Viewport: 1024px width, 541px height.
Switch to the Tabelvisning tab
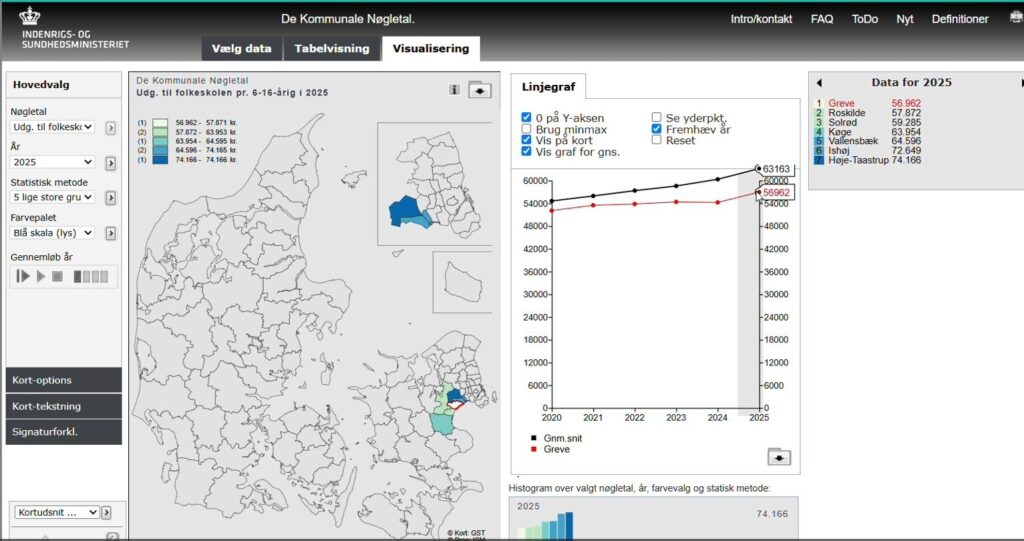331,48
